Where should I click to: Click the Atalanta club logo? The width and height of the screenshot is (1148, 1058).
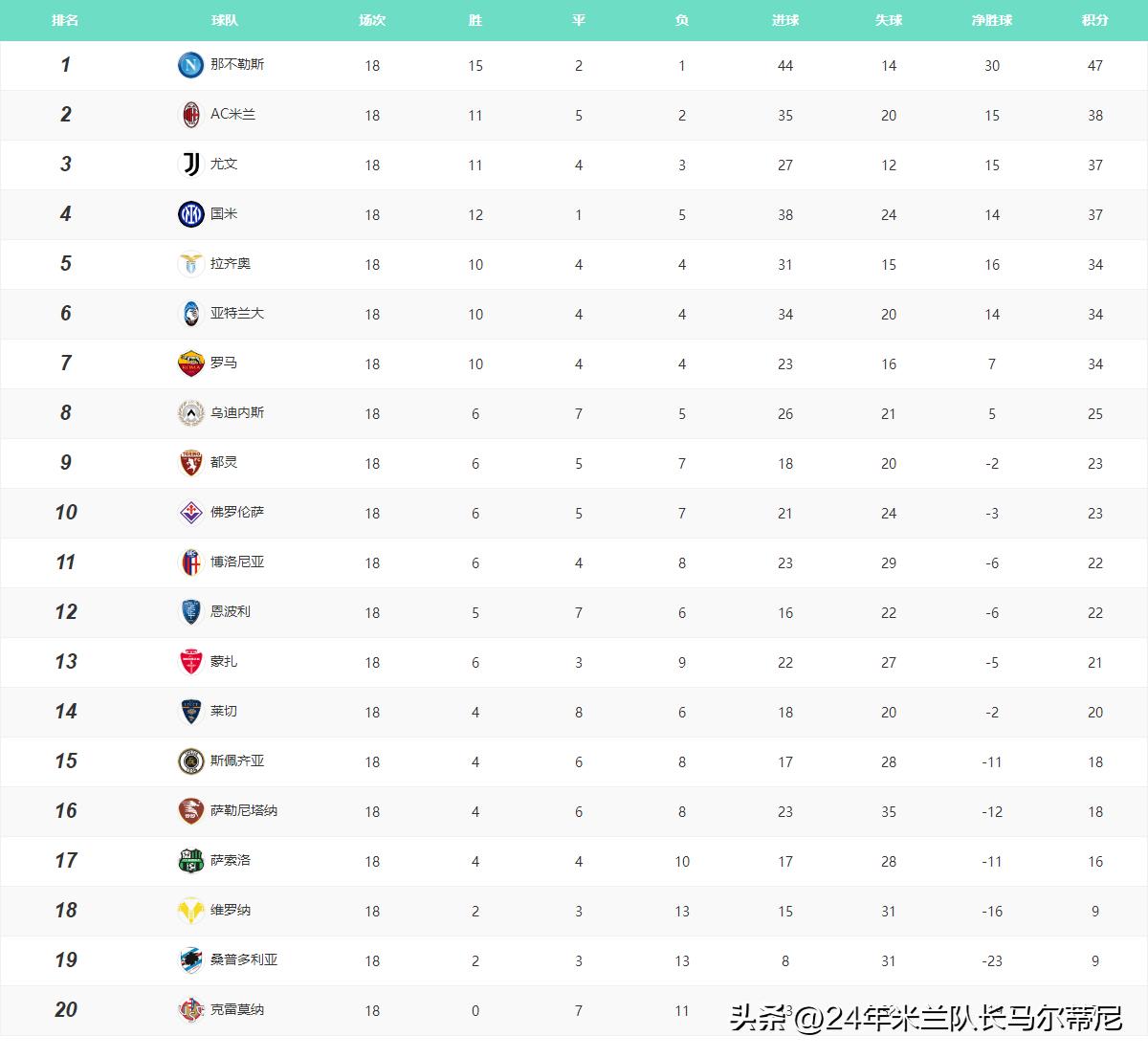pos(190,314)
